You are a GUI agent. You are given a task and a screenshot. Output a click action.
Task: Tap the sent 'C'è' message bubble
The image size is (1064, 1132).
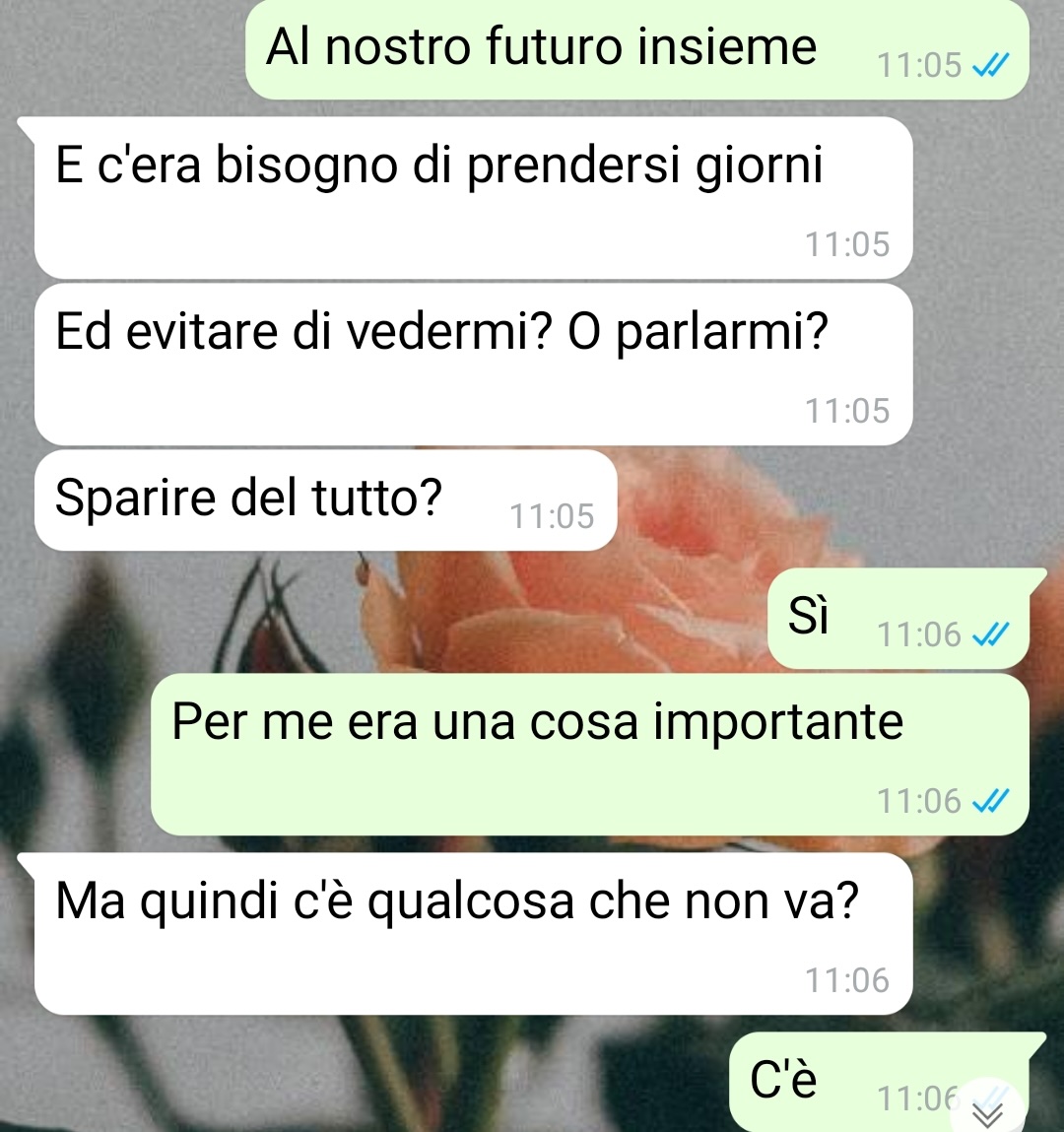879,1082
